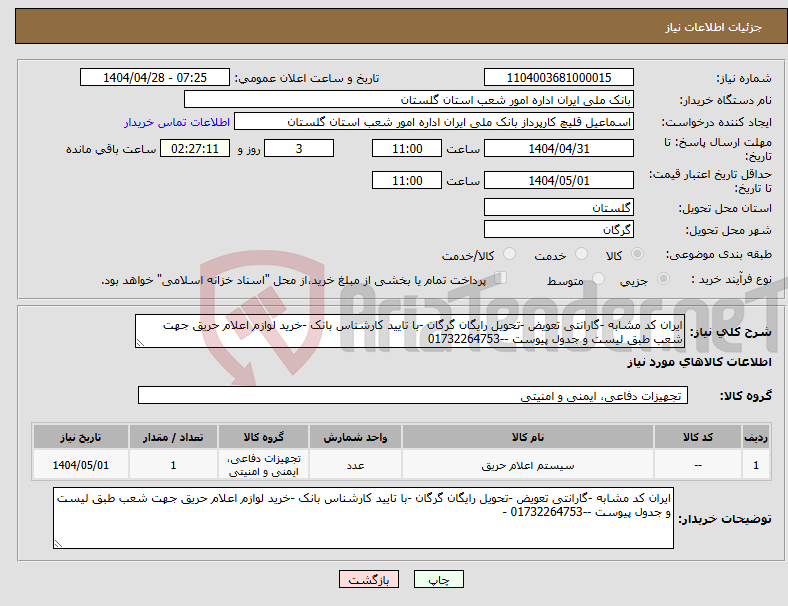Click the price validity time 11:00 field
The image size is (788, 606).
pyautogui.click(x=407, y=180)
